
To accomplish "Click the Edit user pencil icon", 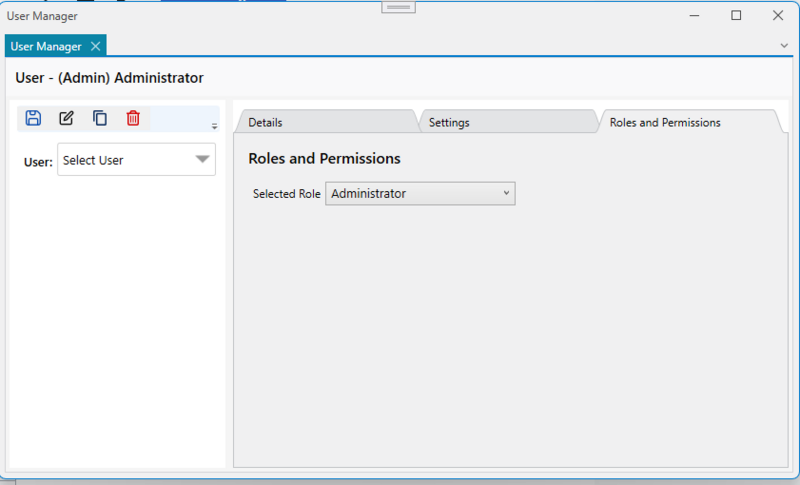I will 66,118.
